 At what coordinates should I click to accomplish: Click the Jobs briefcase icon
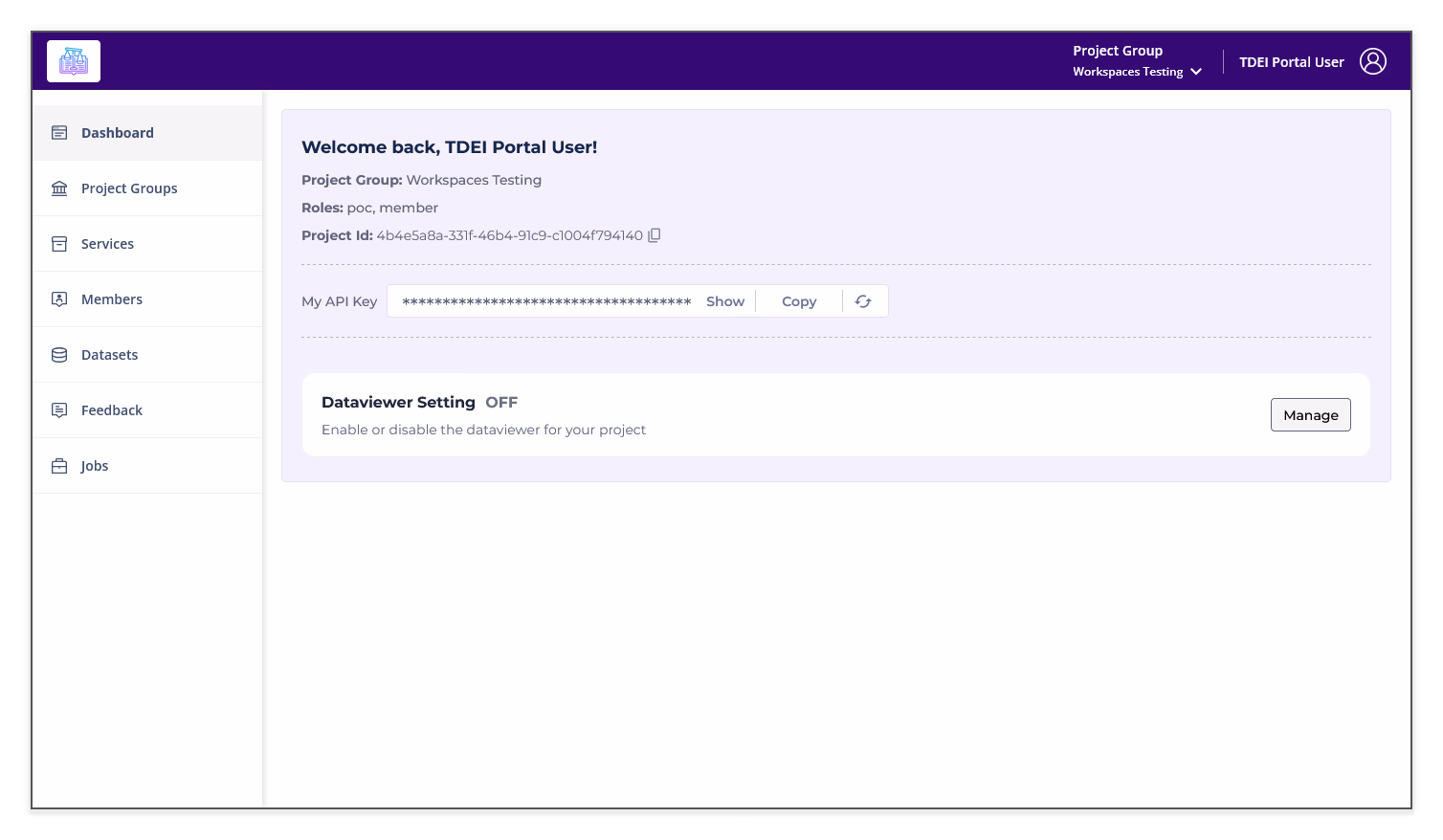[x=59, y=466]
